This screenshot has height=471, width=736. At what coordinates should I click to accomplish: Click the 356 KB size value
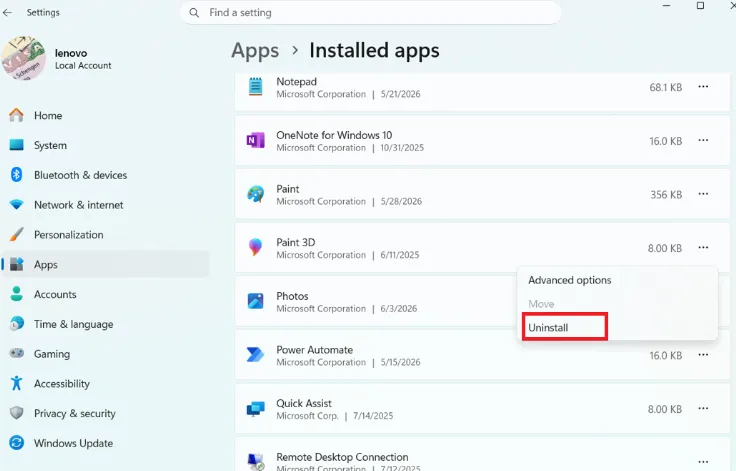pos(666,194)
